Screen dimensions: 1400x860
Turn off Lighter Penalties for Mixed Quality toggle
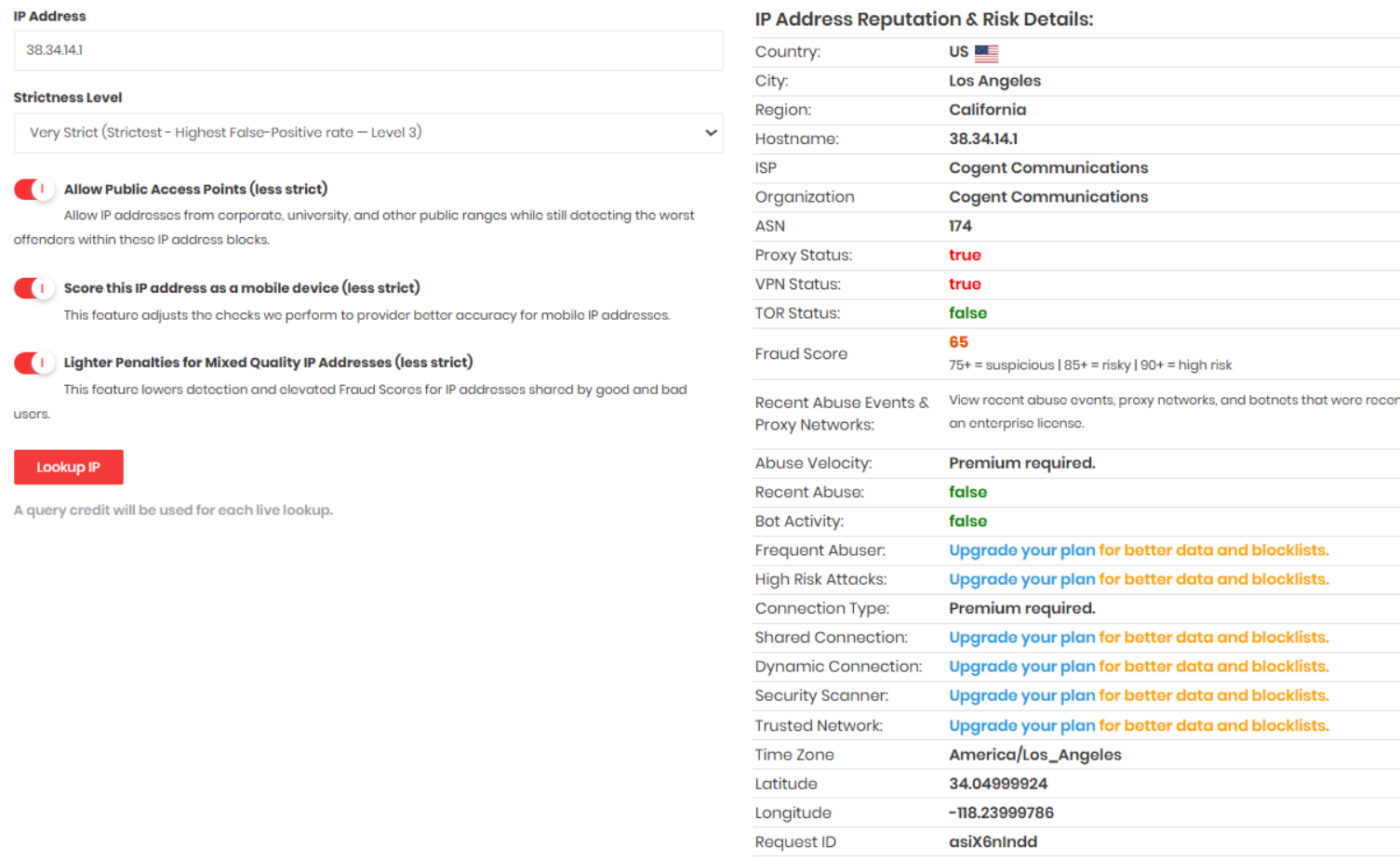[x=33, y=363]
